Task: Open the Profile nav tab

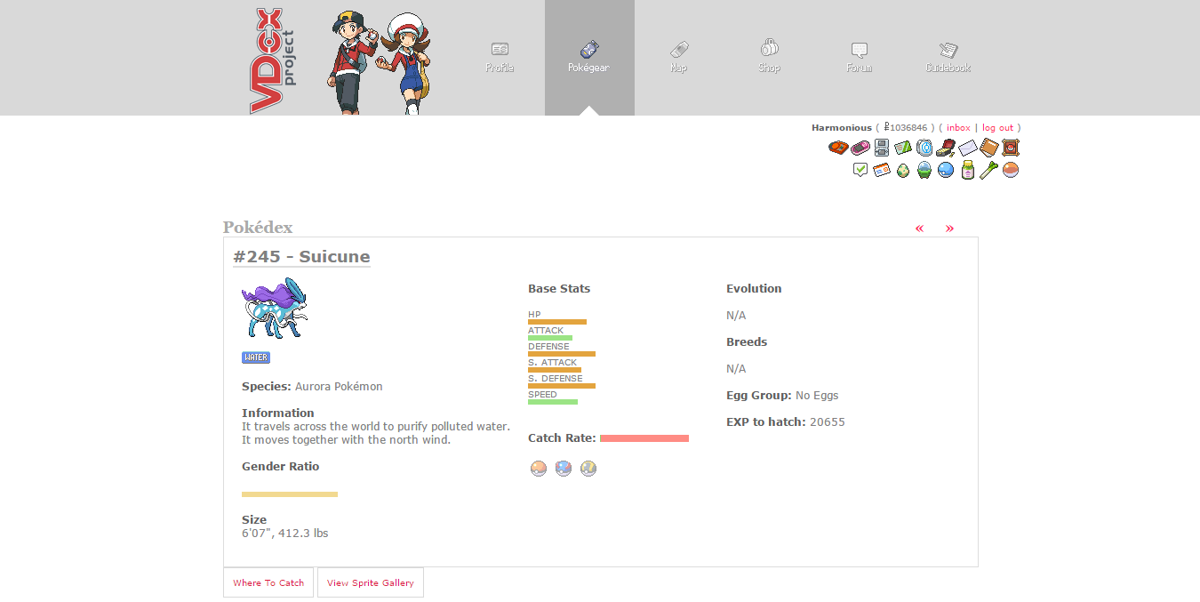Action: [x=499, y=56]
